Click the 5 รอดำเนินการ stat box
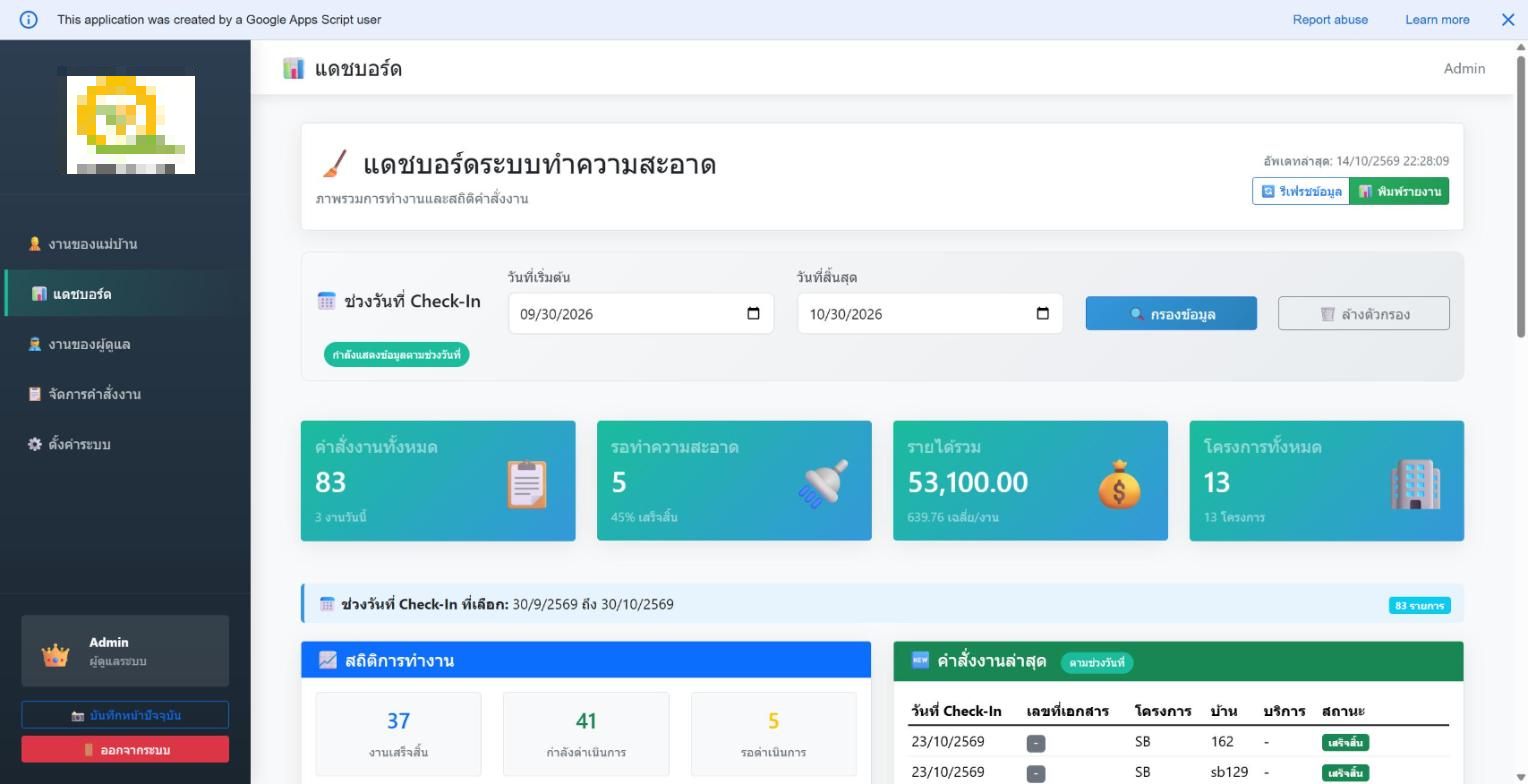This screenshot has width=1528, height=784. click(773, 734)
